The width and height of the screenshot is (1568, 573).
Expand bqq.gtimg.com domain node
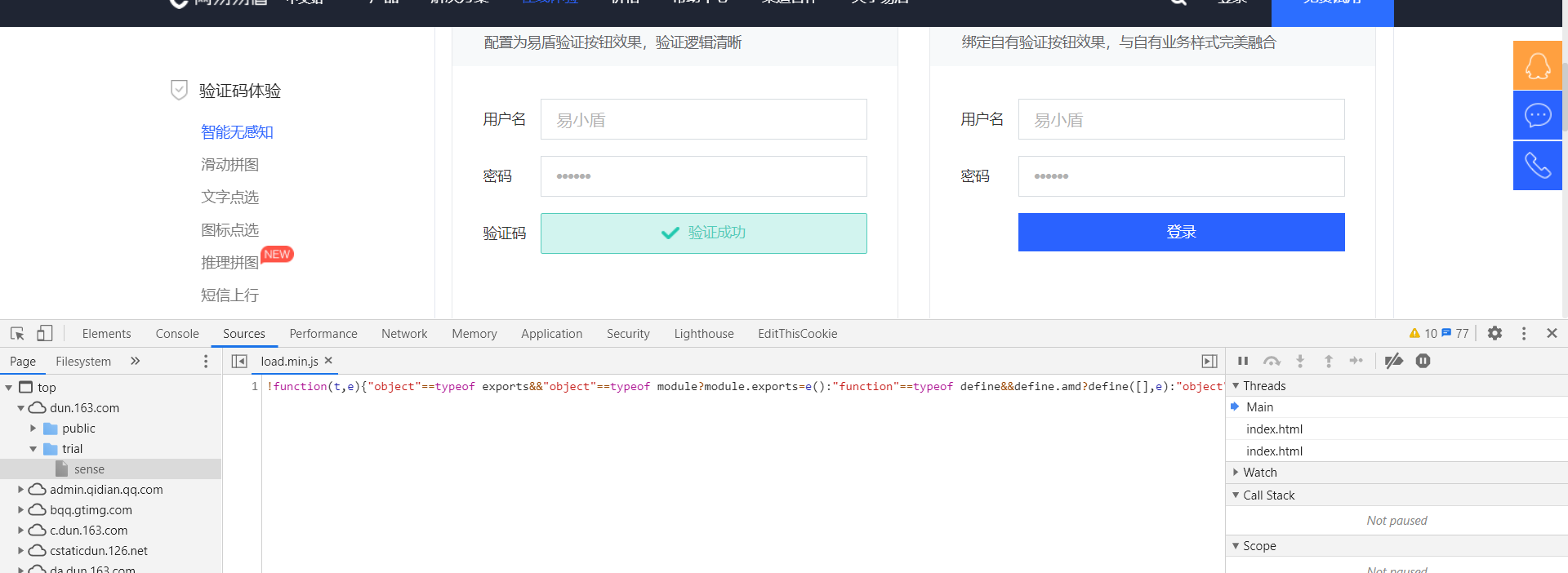click(20, 510)
